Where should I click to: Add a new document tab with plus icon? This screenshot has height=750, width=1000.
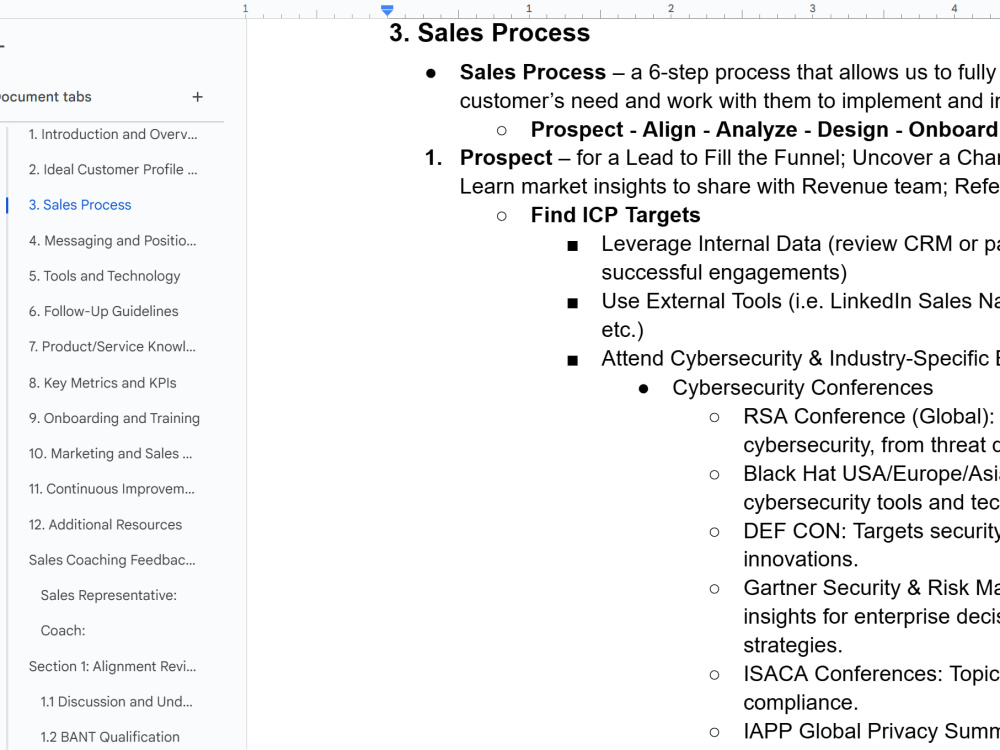198,97
